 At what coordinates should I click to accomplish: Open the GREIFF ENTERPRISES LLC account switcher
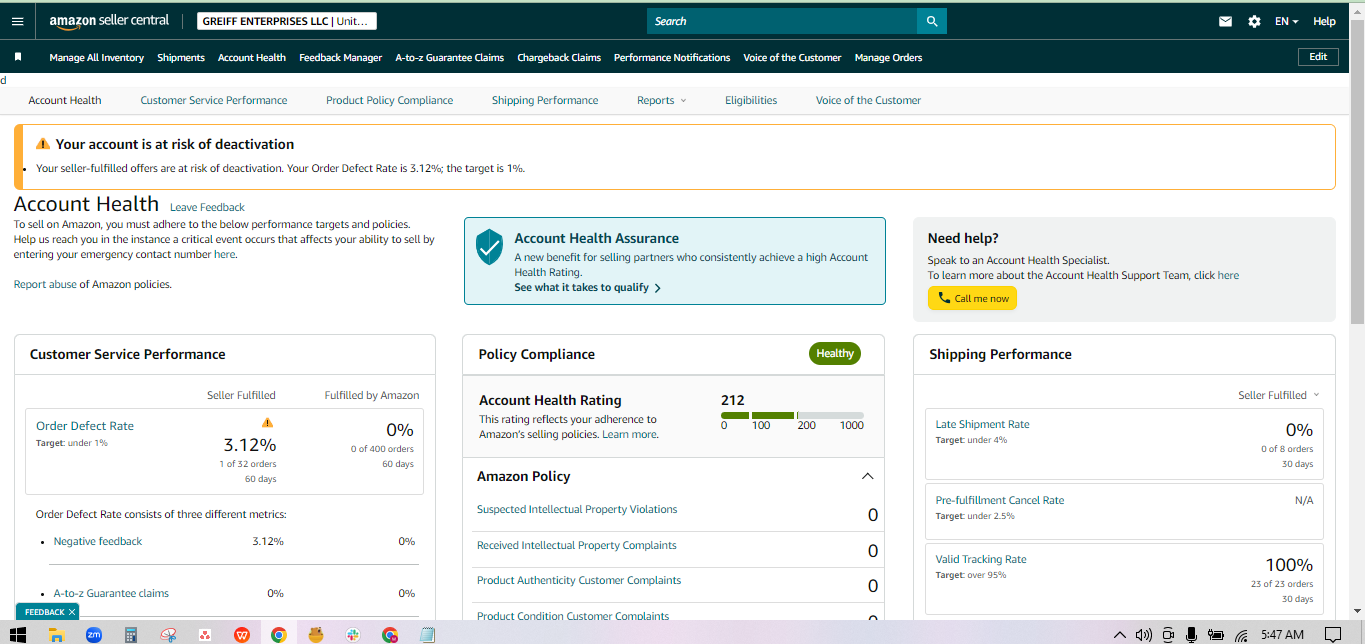pyautogui.click(x=286, y=21)
